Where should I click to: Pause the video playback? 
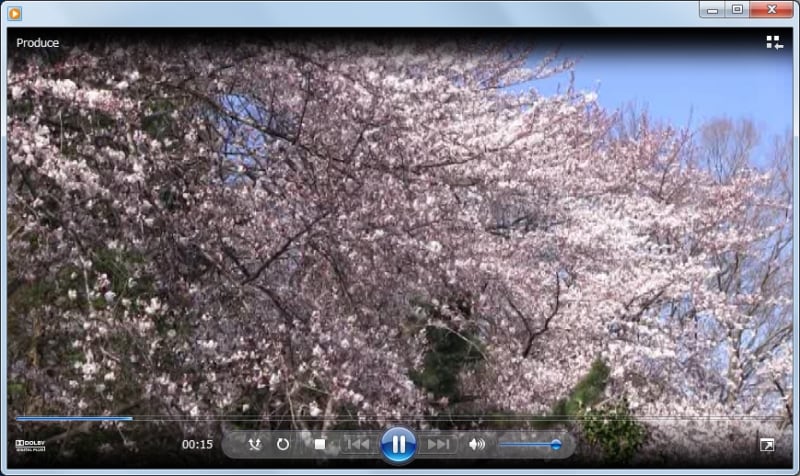point(398,444)
